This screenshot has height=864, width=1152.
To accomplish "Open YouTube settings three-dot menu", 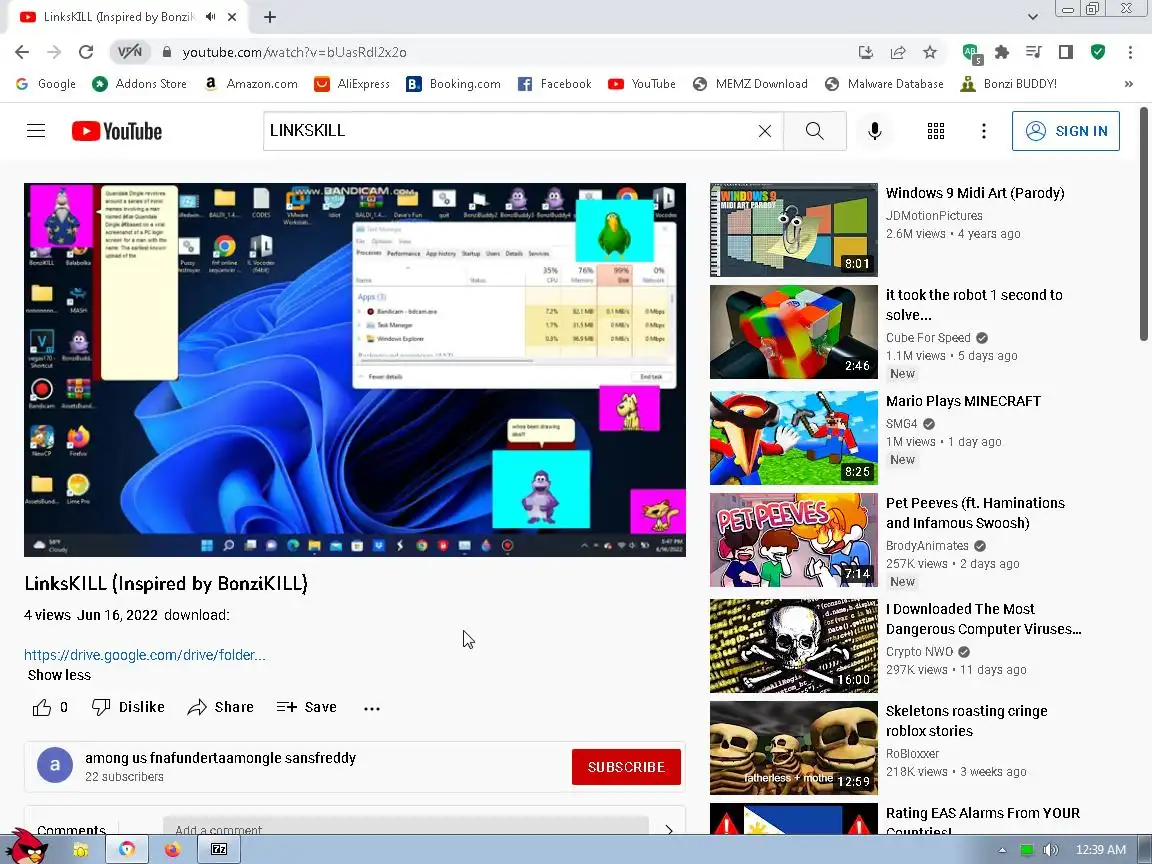I will coord(984,131).
